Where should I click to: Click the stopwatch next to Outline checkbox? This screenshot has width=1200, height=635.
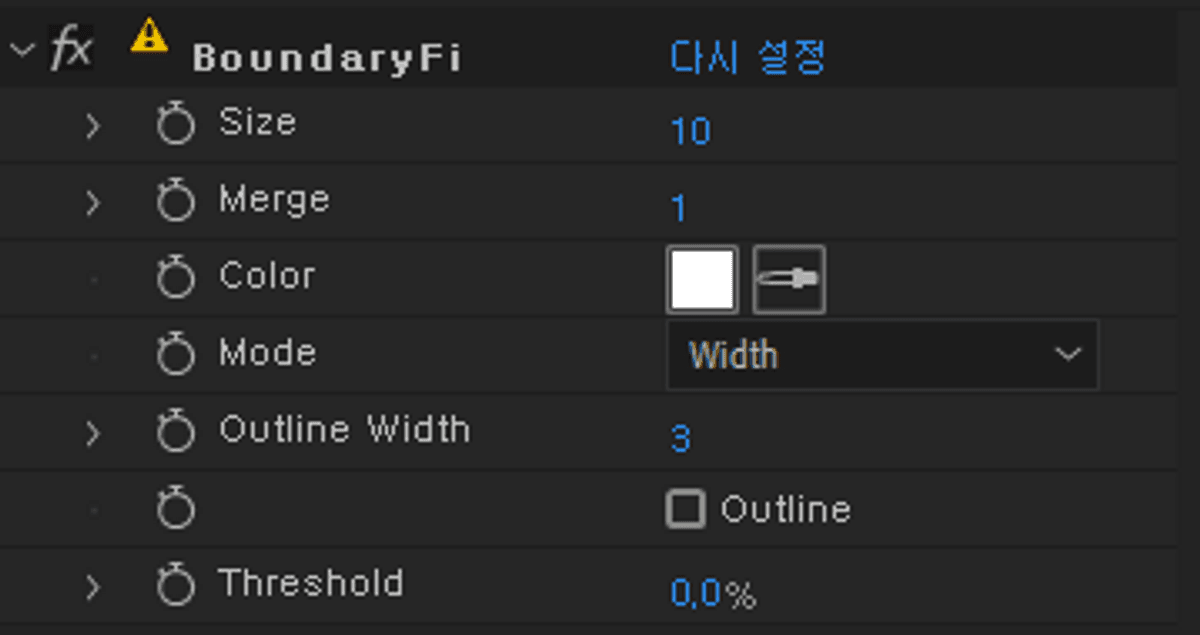pos(176,510)
